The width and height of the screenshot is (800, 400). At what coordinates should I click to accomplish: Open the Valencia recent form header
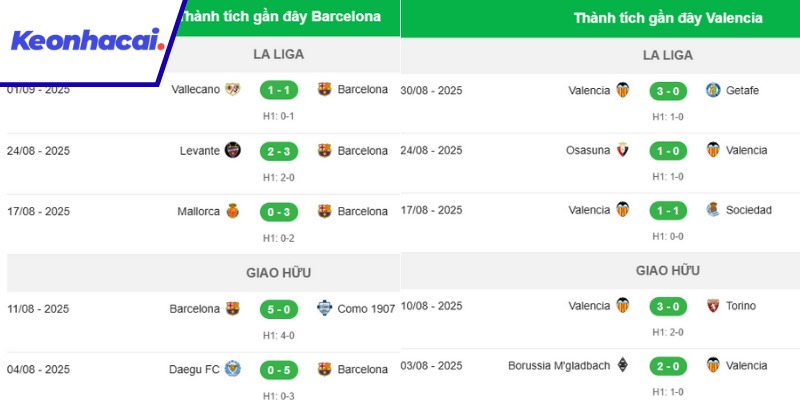pyautogui.click(x=668, y=18)
